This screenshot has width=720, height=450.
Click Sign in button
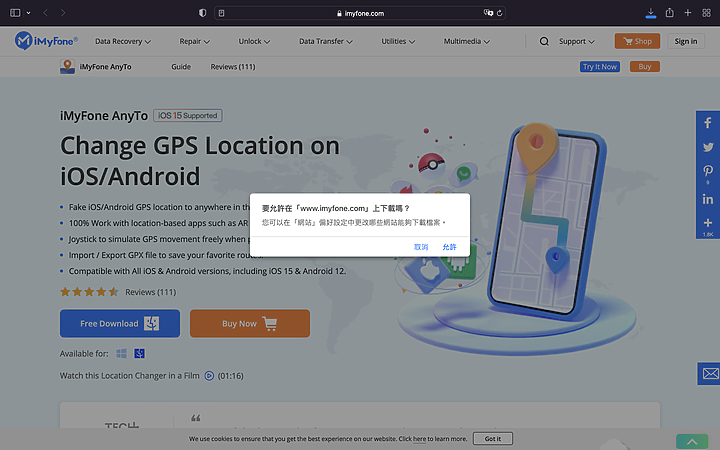[x=686, y=41]
